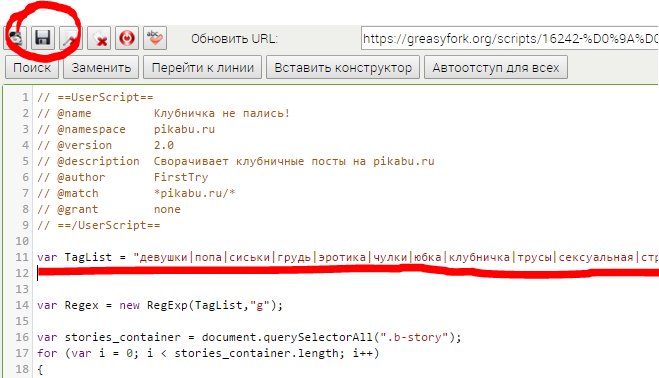
Task: Save the script with the floppy icon
Action: click(43, 38)
